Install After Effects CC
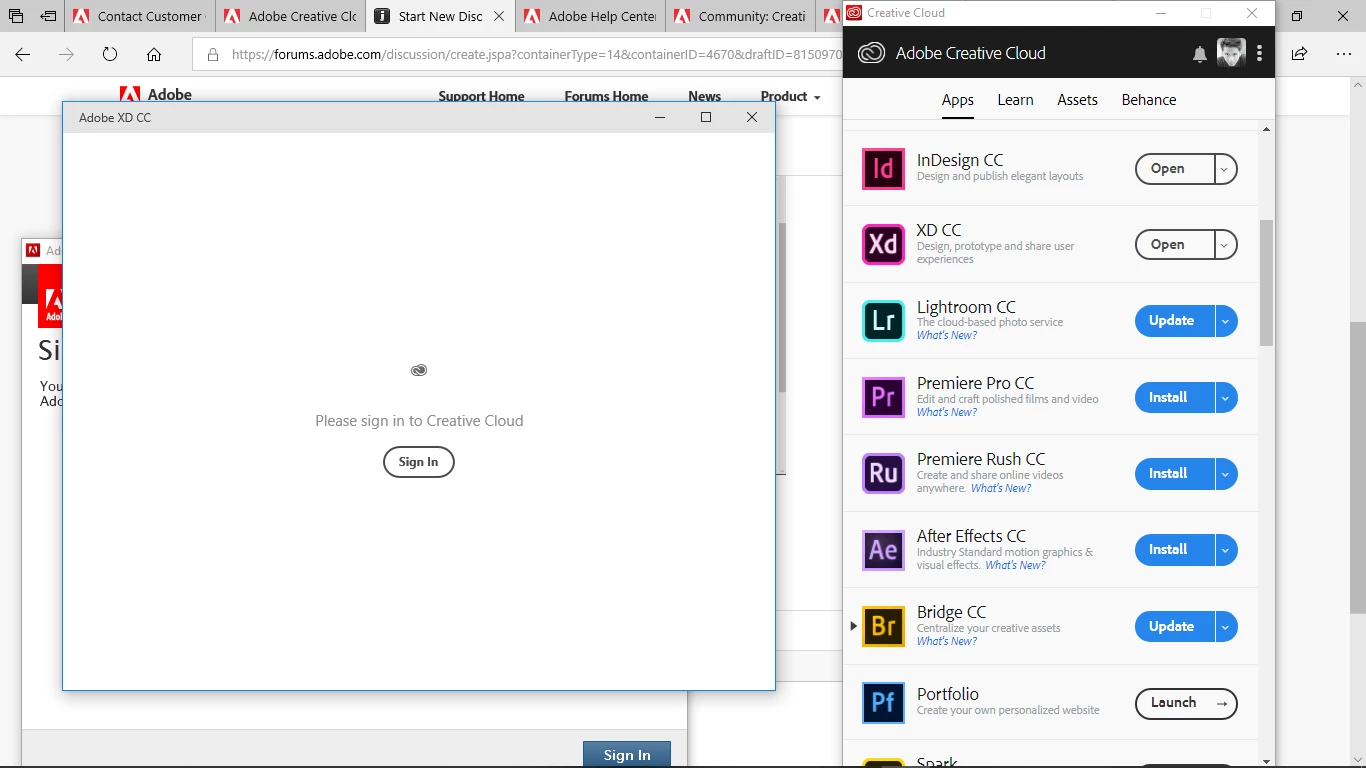The image size is (1366, 768). coord(1175,550)
